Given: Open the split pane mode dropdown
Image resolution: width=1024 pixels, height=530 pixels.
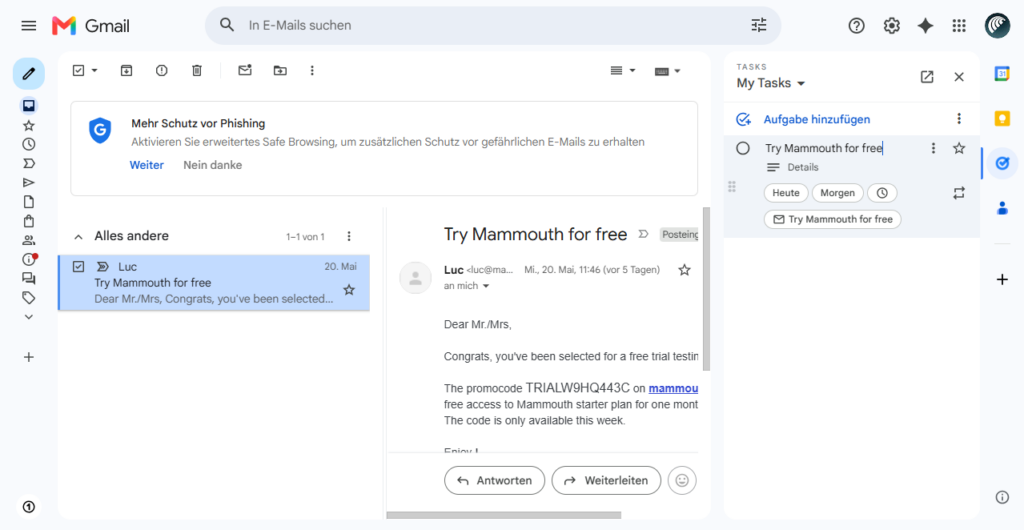Looking at the screenshot, I should tap(622, 70).
